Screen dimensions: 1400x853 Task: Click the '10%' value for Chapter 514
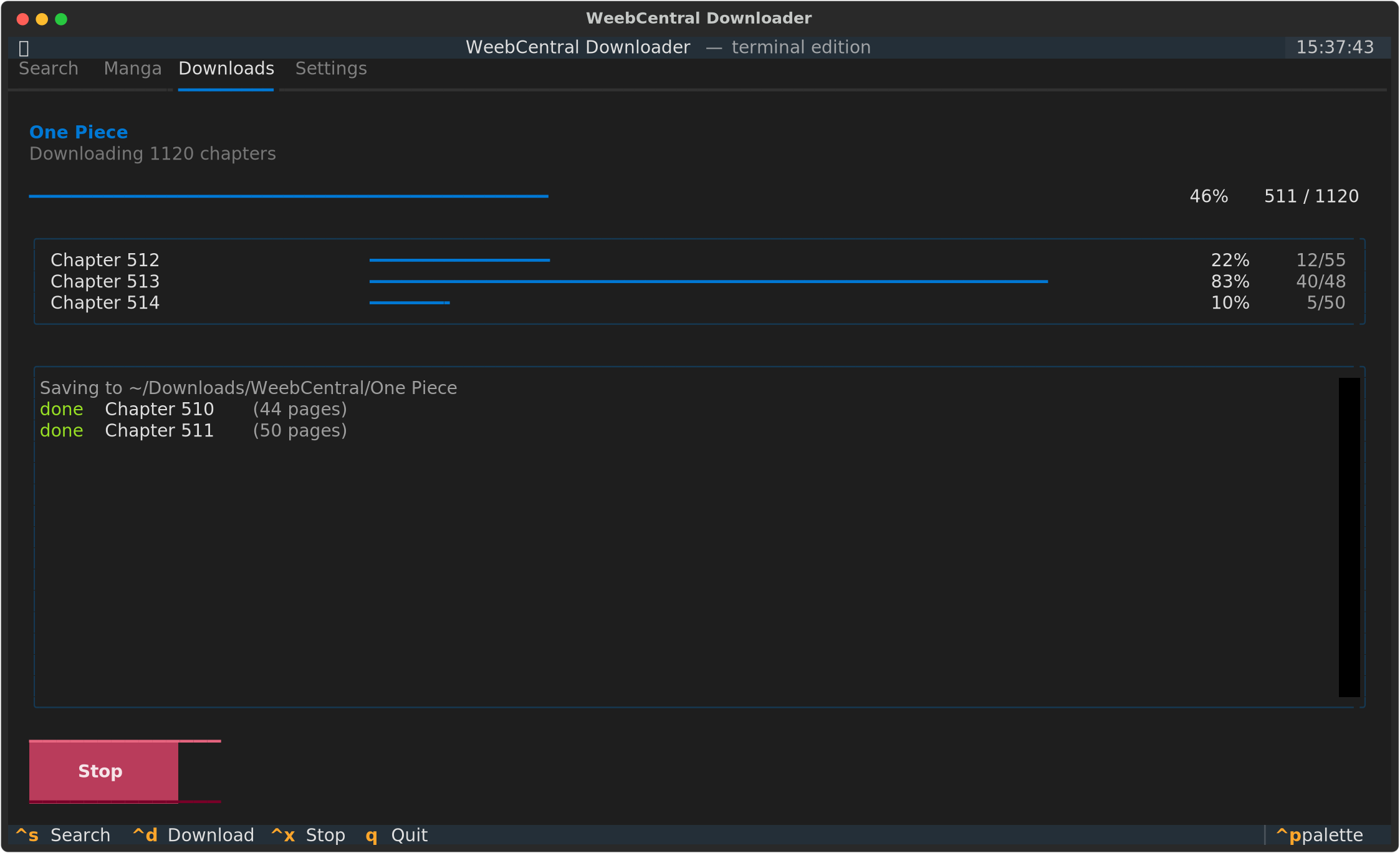click(1230, 302)
